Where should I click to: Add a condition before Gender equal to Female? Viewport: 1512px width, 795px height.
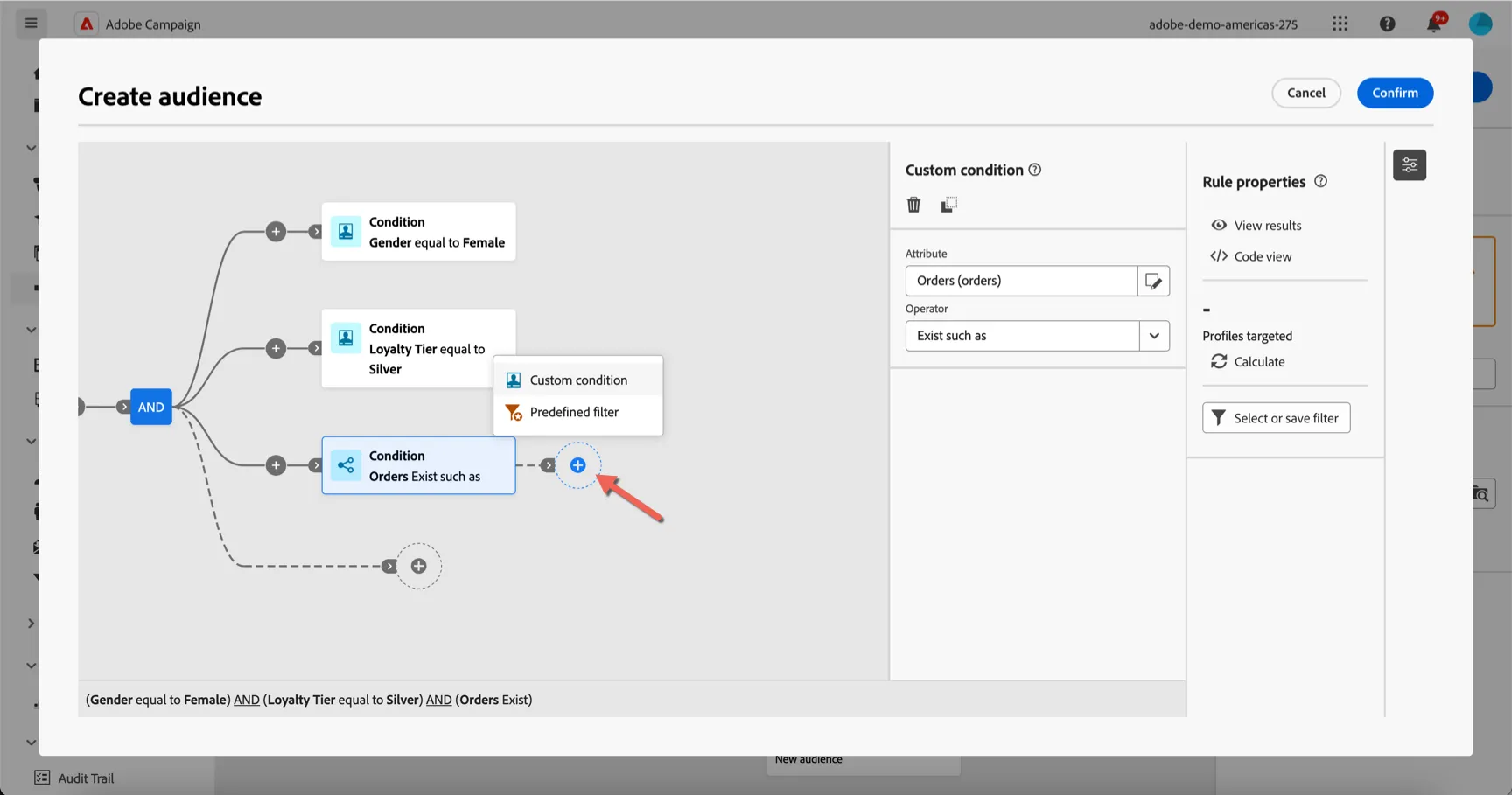[276, 232]
